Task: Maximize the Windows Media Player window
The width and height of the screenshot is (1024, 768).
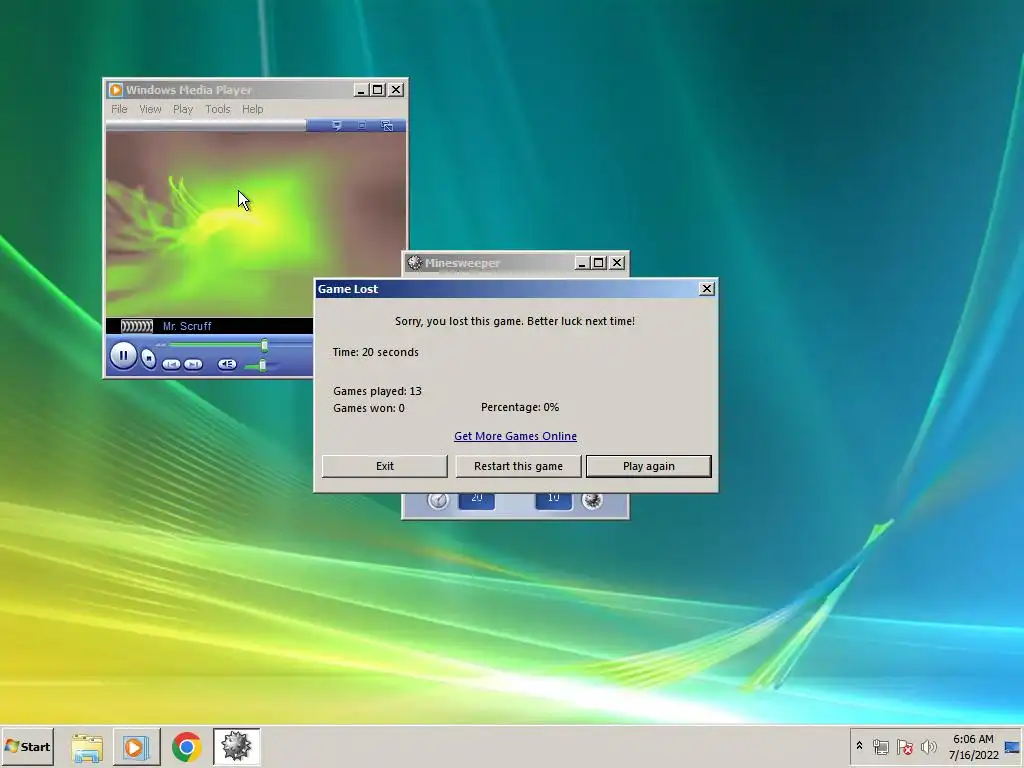Action: (377, 89)
